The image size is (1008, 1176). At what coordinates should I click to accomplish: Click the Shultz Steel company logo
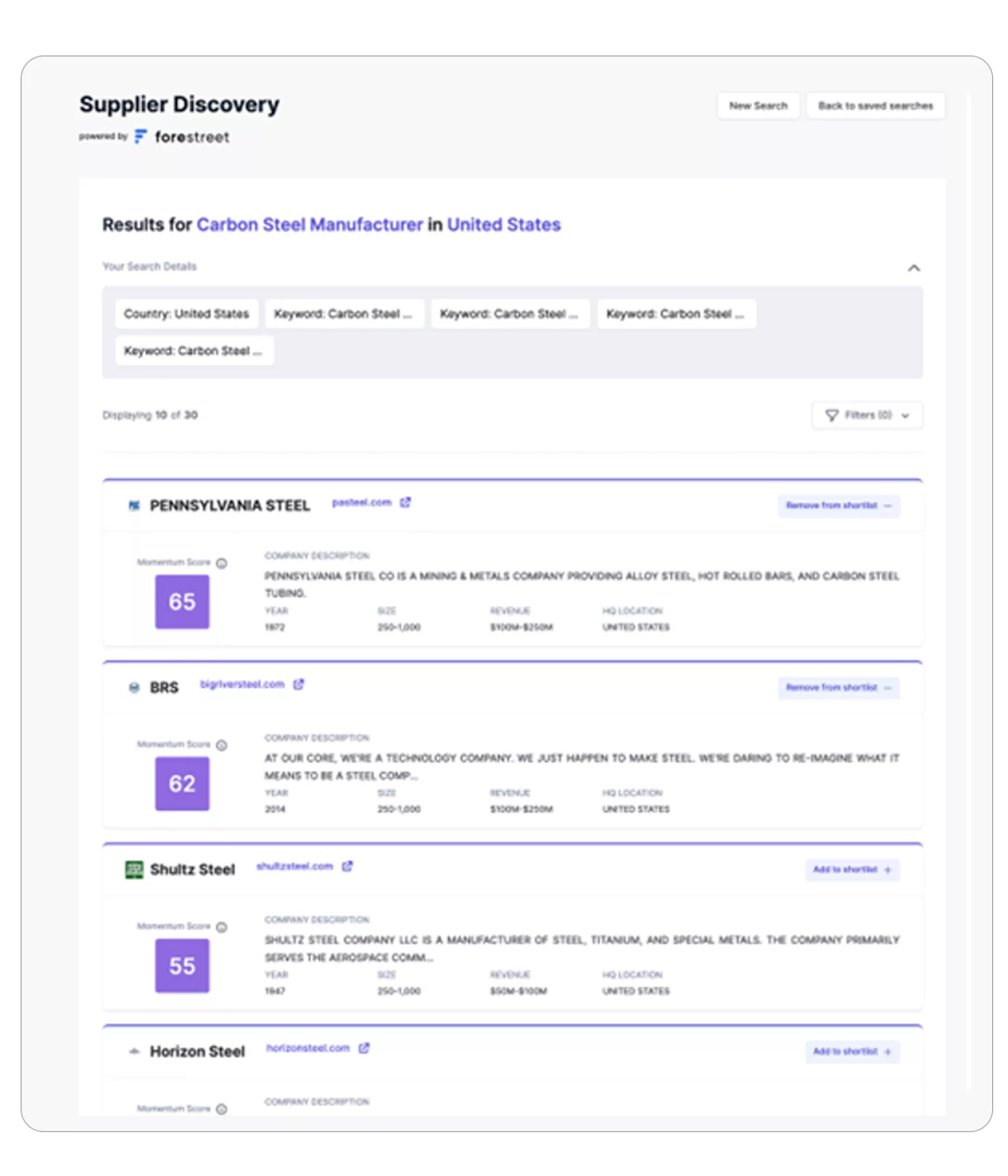tap(134, 870)
